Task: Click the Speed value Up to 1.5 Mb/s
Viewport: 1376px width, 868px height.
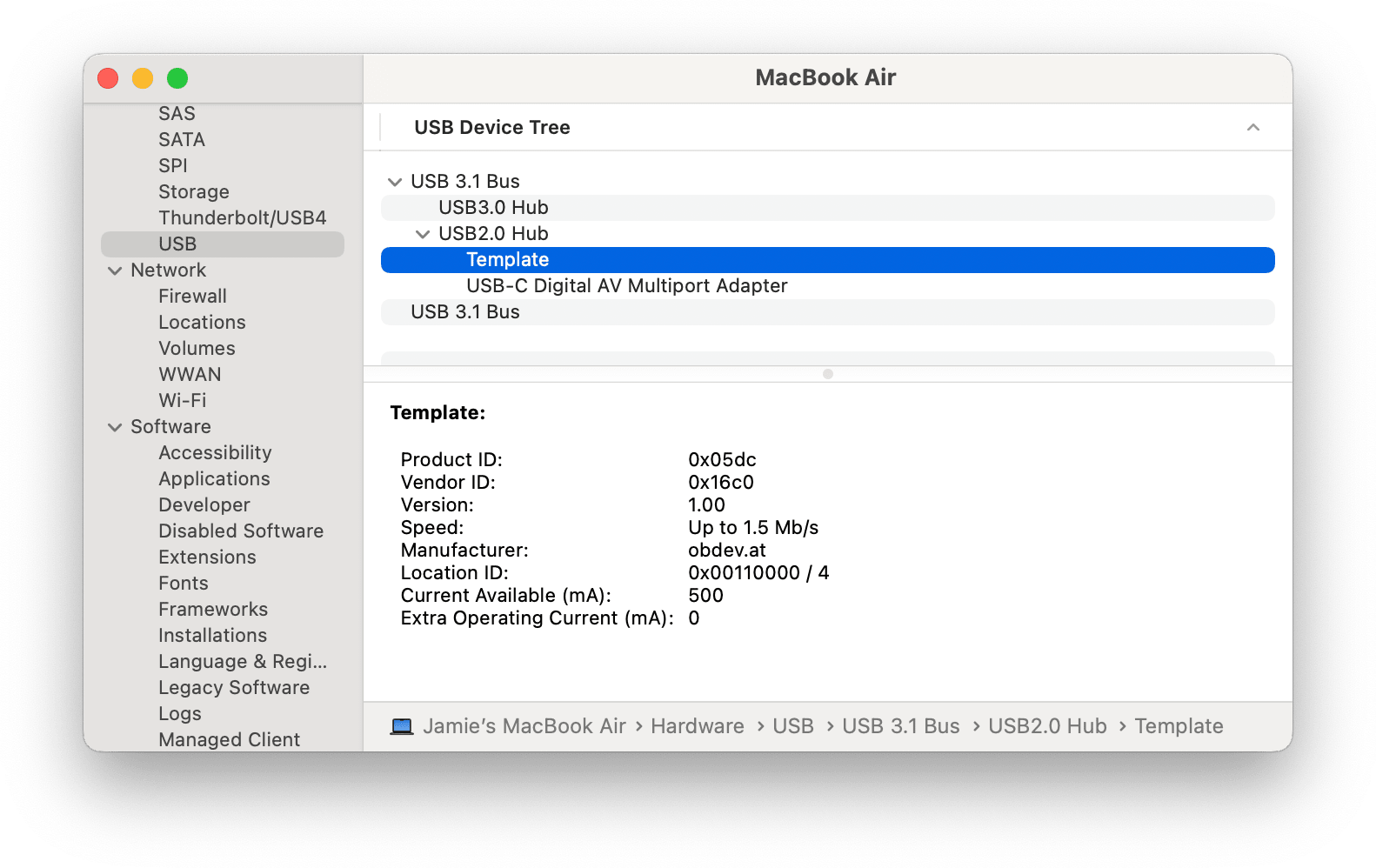Action: pyautogui.click(x=753, y=528)
